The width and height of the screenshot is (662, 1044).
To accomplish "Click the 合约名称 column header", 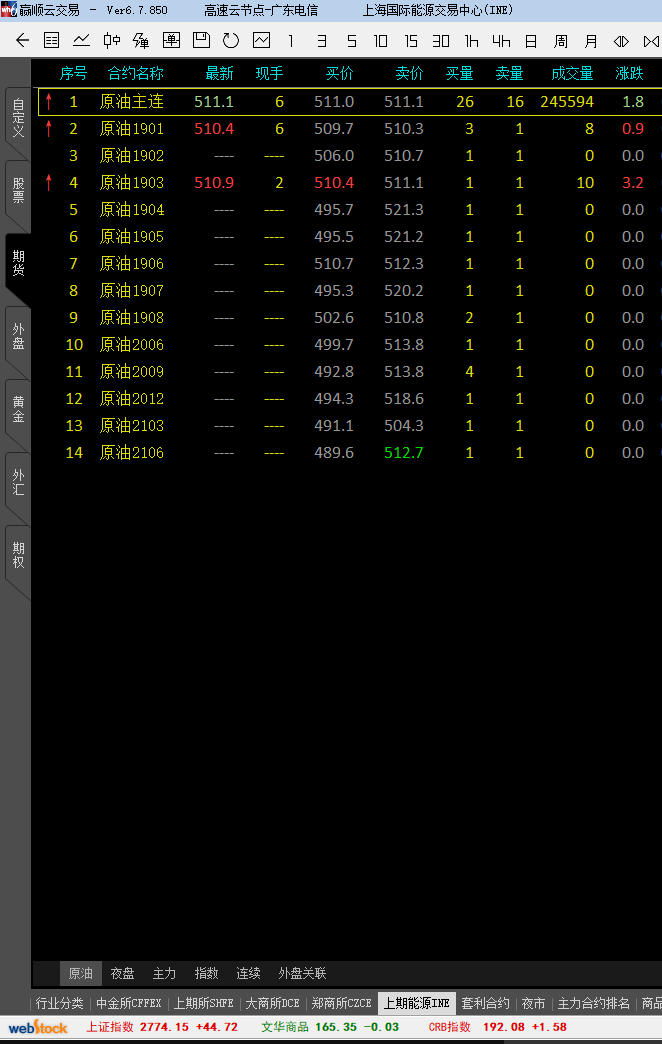I will [x=136, y=73].
